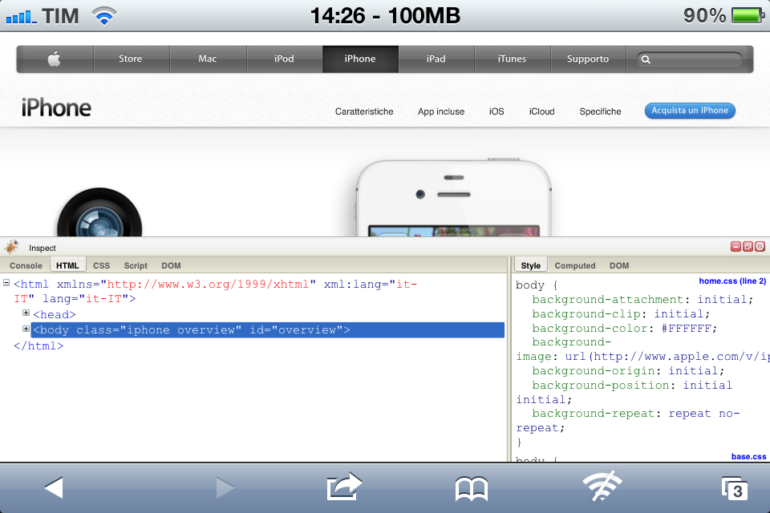Open bookmarks book icon
The image size is (770, 513).
[471, 489]
